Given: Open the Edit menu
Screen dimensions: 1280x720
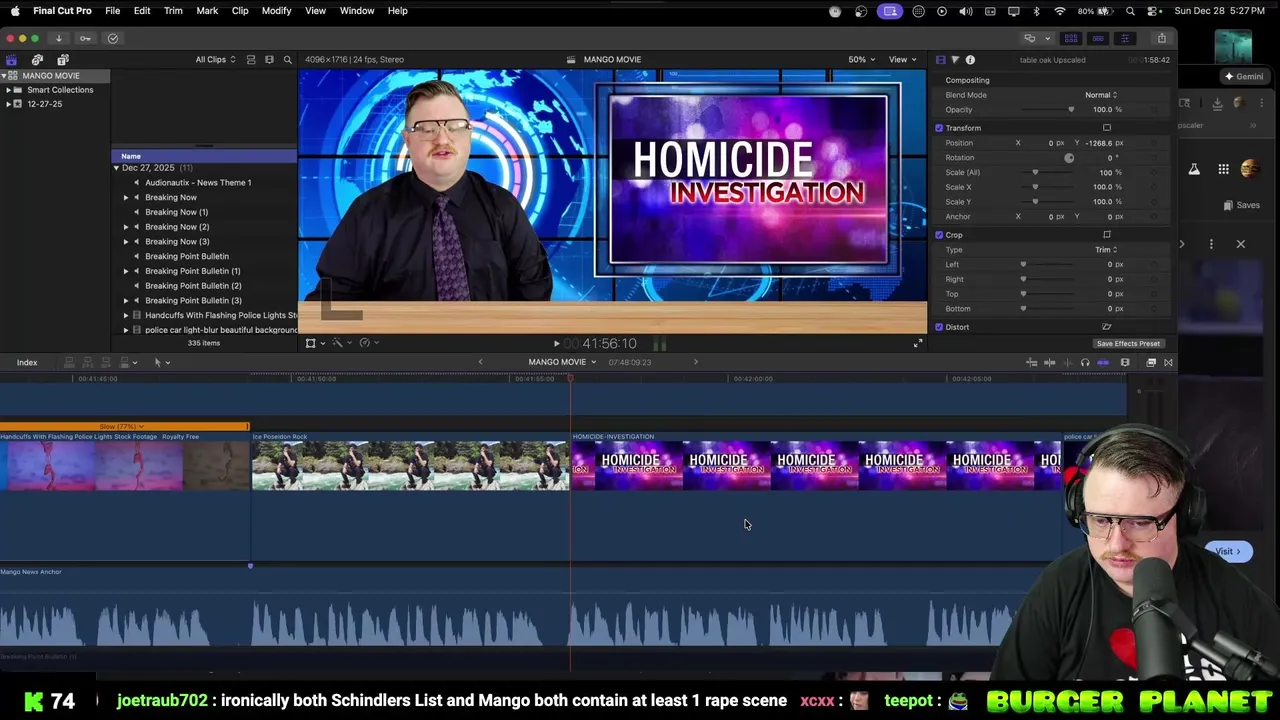Looking at the screenshot, I should coord(142,11).
